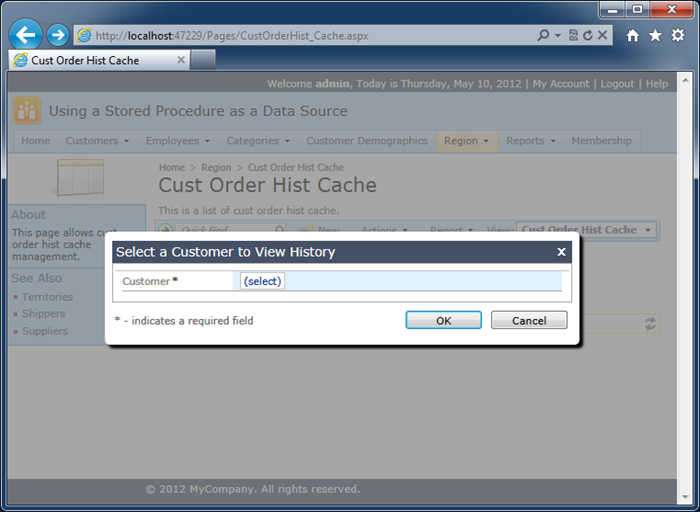Open the browser Tools gear icon
Screen dimensions: 700x512
678,35
